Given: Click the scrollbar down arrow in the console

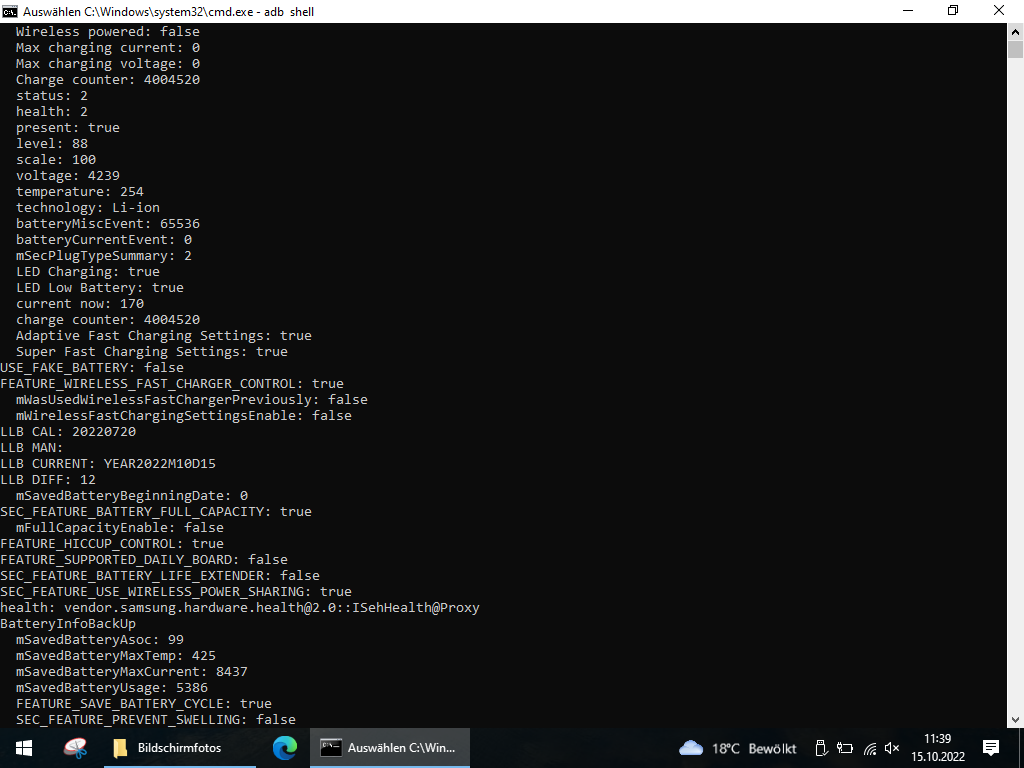Looking at the screenshot, I should 1015,719.
